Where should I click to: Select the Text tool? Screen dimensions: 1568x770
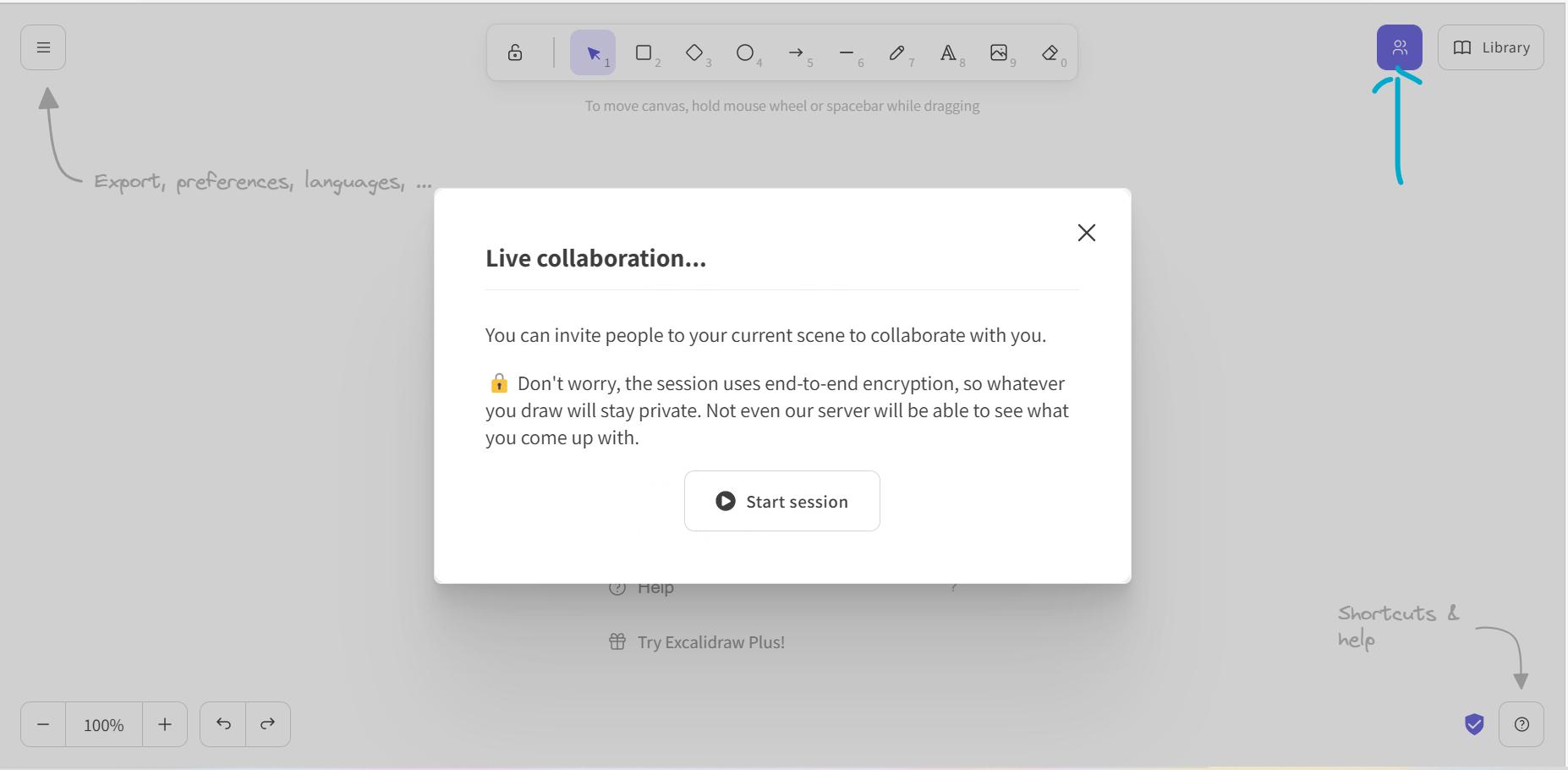[949, 52]
